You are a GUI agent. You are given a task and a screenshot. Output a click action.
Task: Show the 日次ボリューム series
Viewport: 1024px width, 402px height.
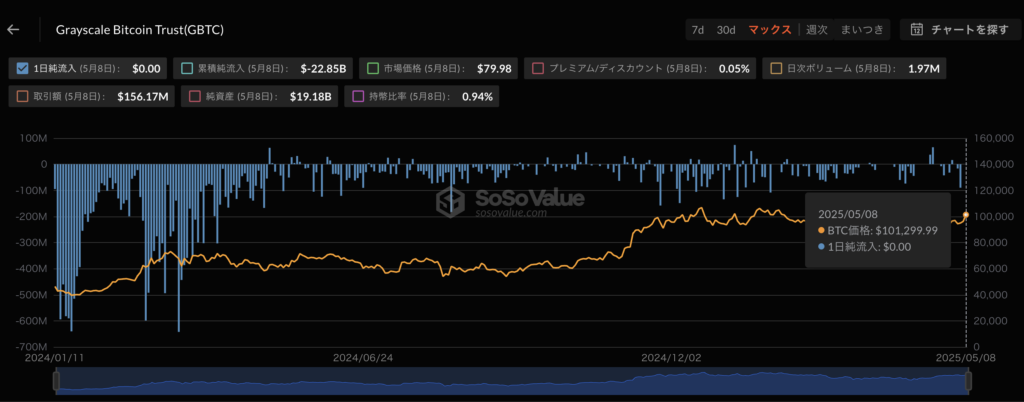click(775, 69)
